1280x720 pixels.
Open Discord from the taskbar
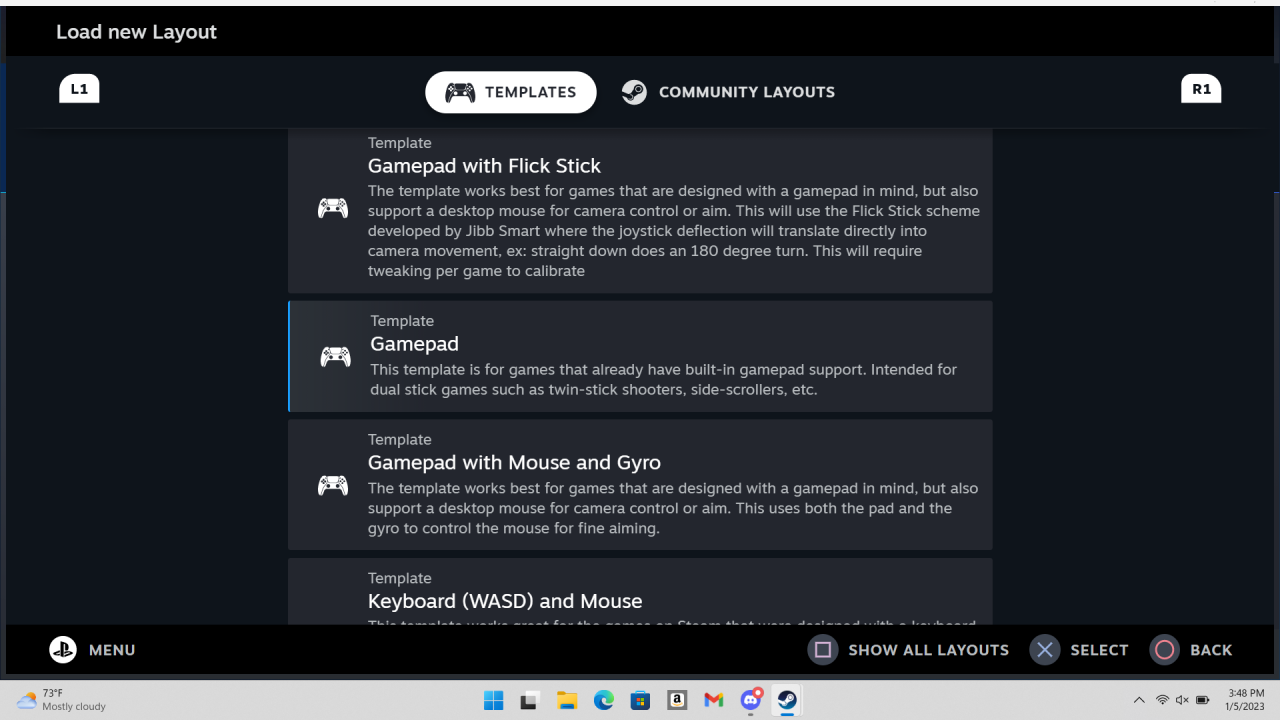(751, 700)
